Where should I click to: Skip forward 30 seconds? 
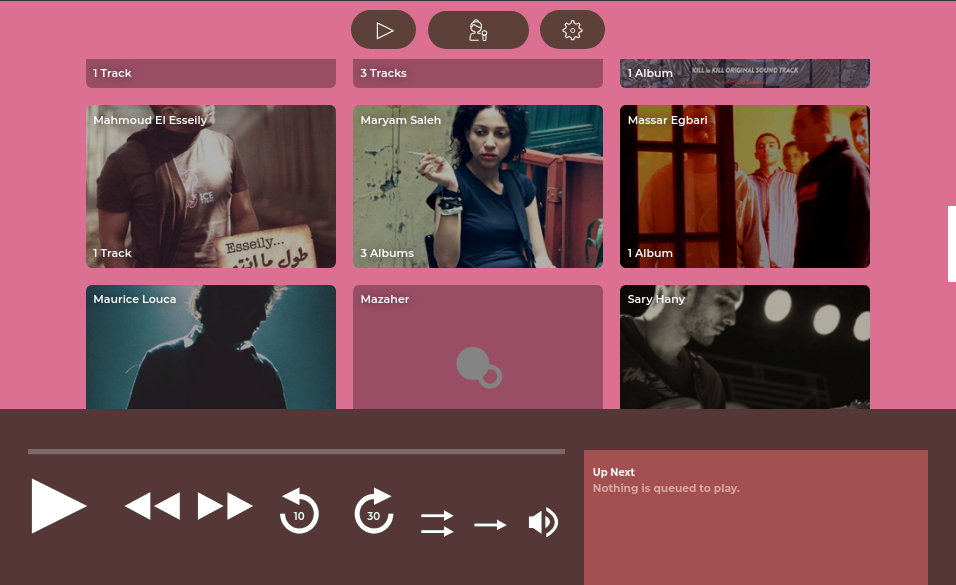click(x=373, y=511)
